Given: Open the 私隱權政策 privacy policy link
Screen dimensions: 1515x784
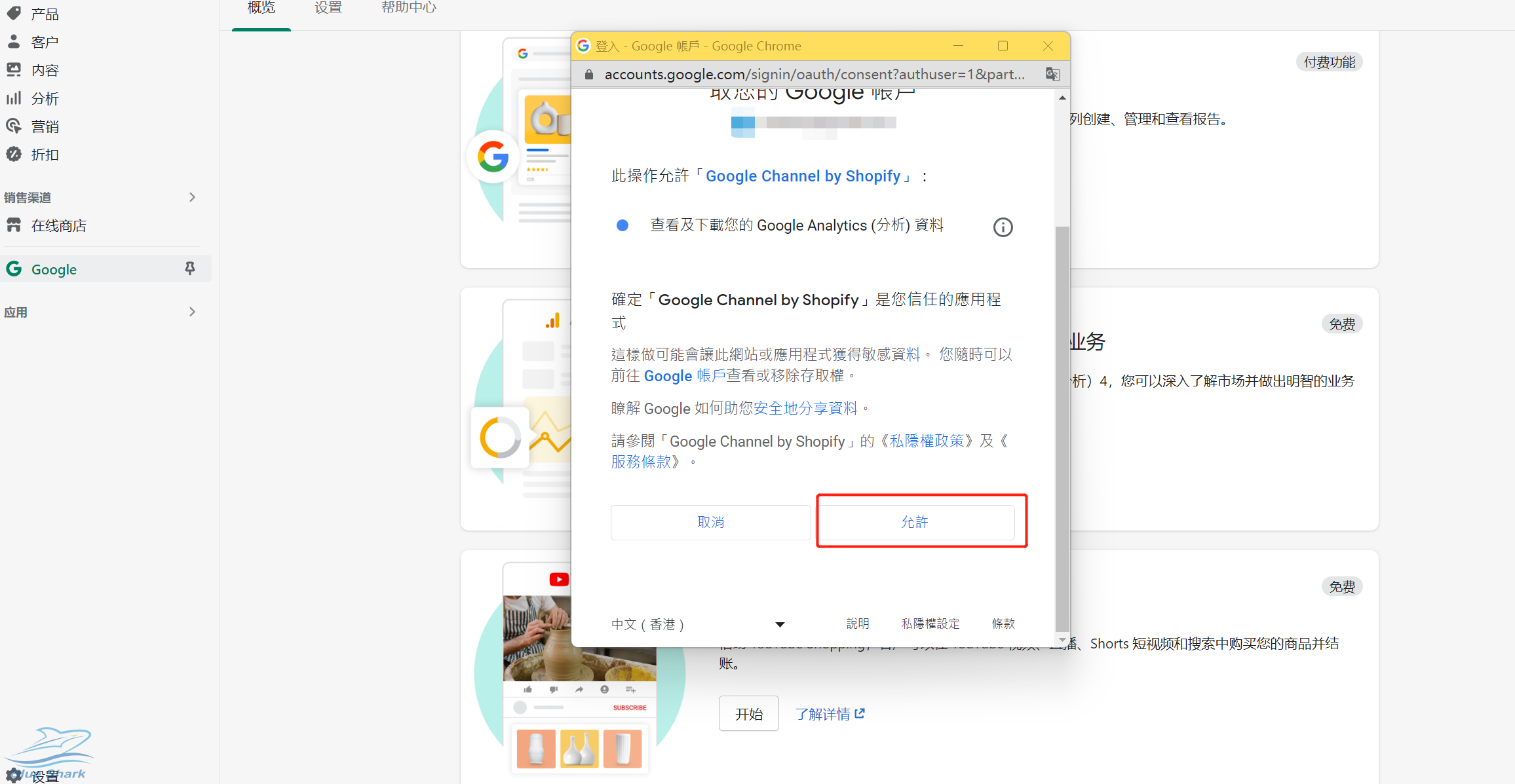Looking at the screenshot, I should 926,441.
